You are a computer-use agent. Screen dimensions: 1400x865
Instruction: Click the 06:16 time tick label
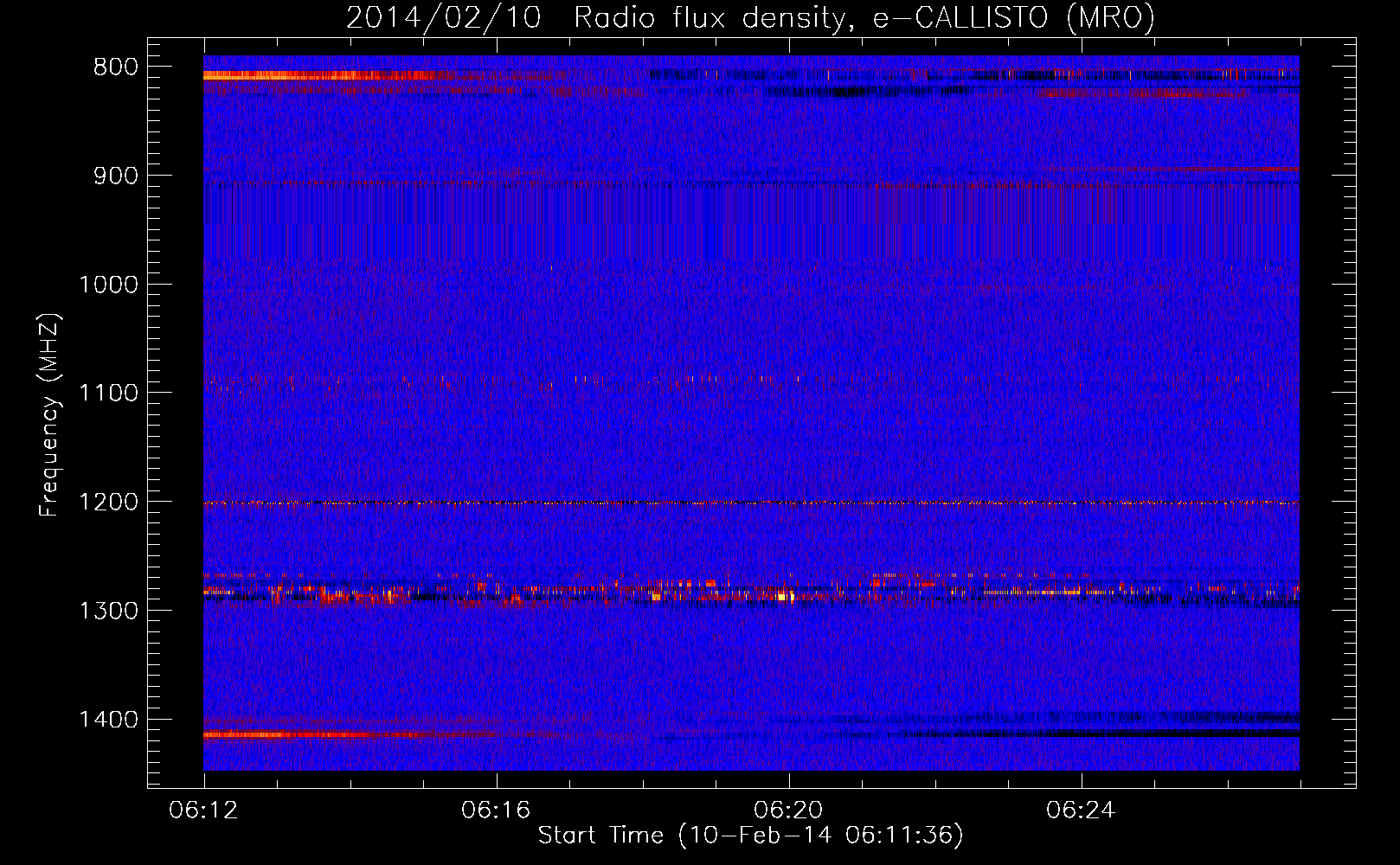tap(497, 811)
